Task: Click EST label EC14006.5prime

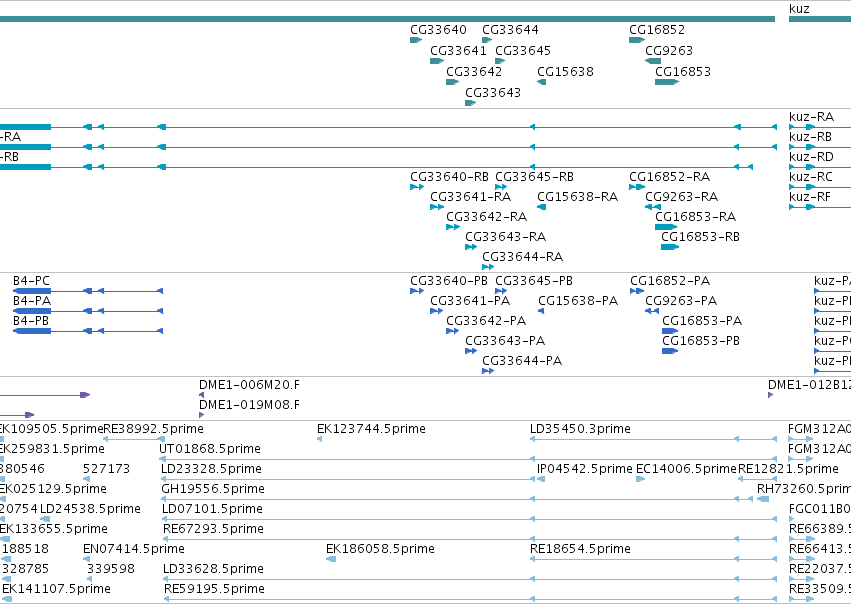Action: coord(686,469)
